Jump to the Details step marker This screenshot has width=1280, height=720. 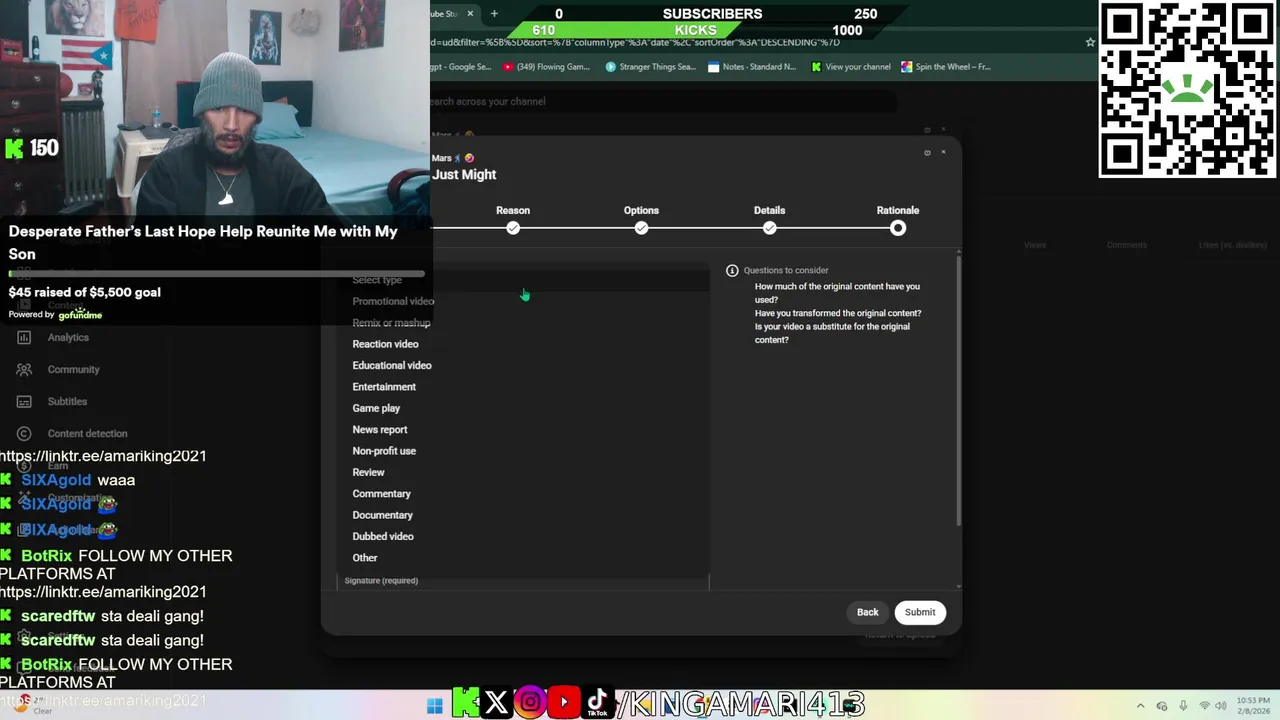(x=769, y=228)
